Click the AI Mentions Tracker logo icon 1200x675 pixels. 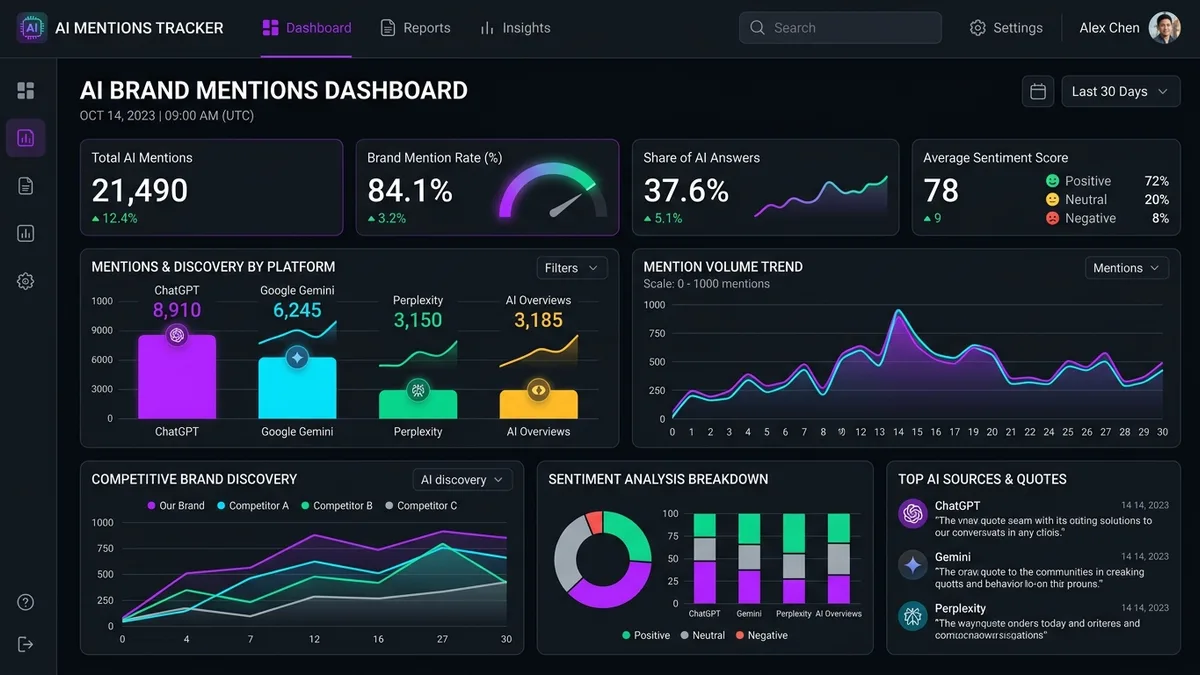coord(32,28)
